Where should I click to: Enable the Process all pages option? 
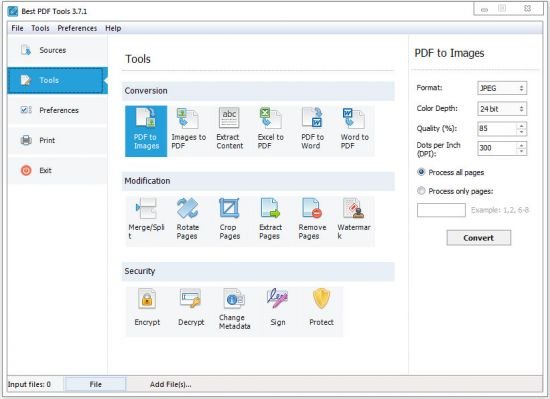point(421,172)
